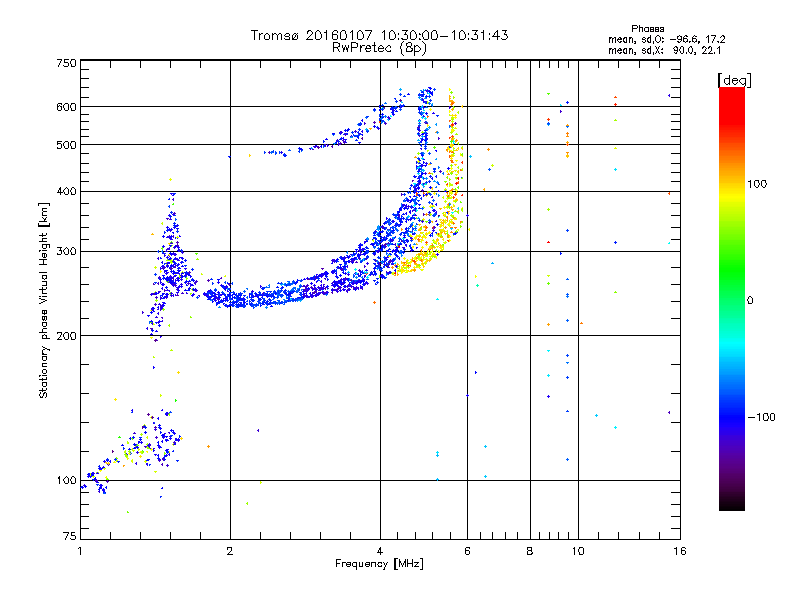Screen dimensions: 800x600
Task: Click the 'mean, sd,O: -96.6, 17.2' statistic
Action: point(666,39)
